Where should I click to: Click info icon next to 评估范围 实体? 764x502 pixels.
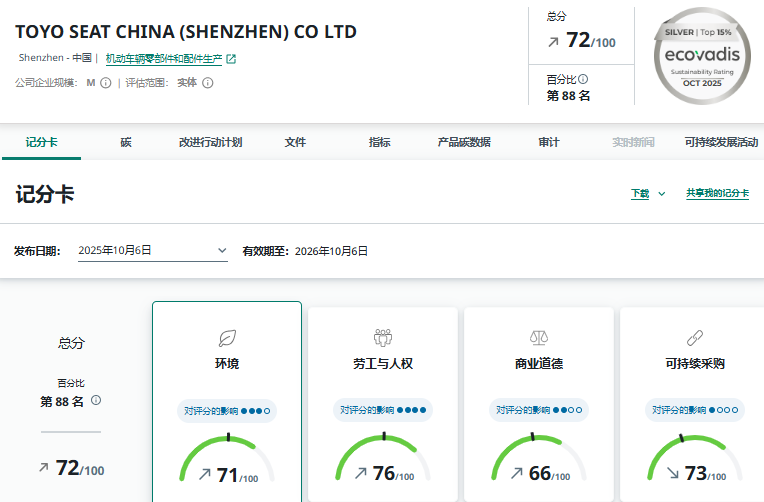click(208, 83)
